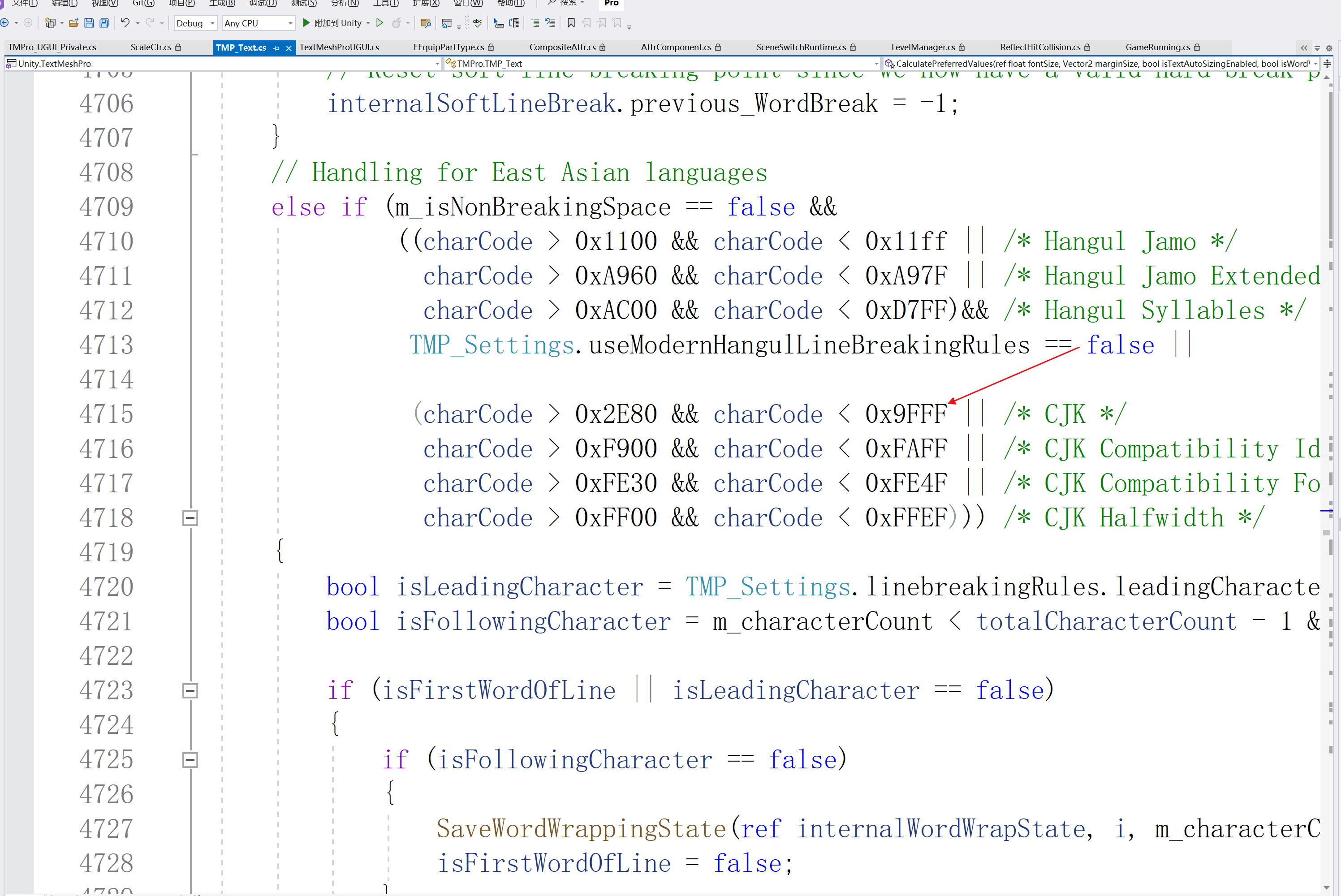Switch to the LevelManager.cs tab
Screen dimensions: 1341x896
[923, 47]
